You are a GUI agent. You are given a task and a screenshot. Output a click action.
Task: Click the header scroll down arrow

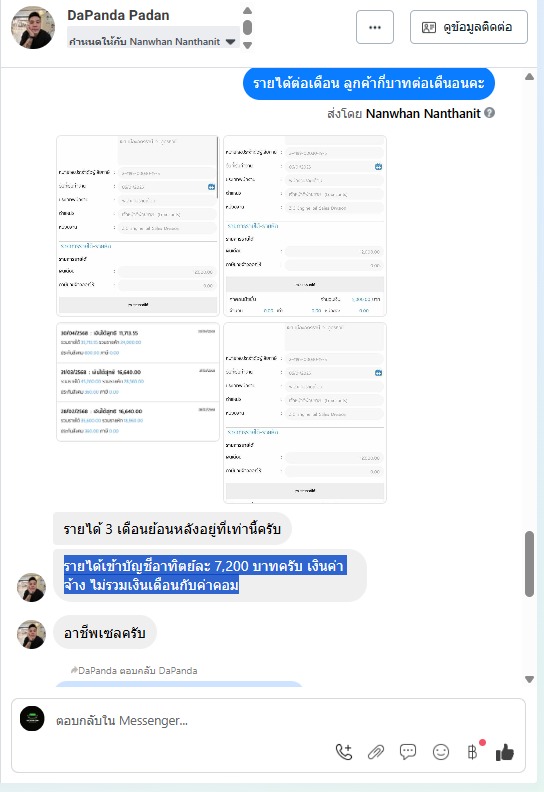point(248,45)
